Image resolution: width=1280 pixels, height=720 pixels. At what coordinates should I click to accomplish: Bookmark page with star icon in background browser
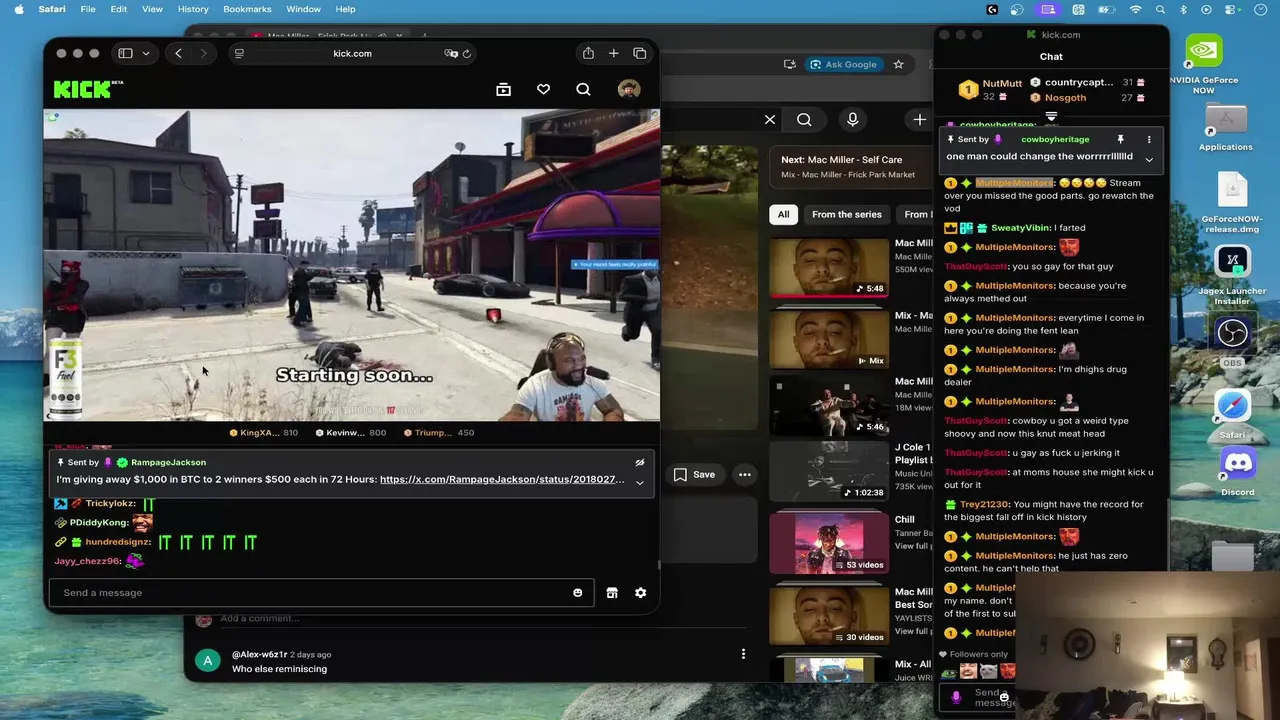(x=898, y=64)
